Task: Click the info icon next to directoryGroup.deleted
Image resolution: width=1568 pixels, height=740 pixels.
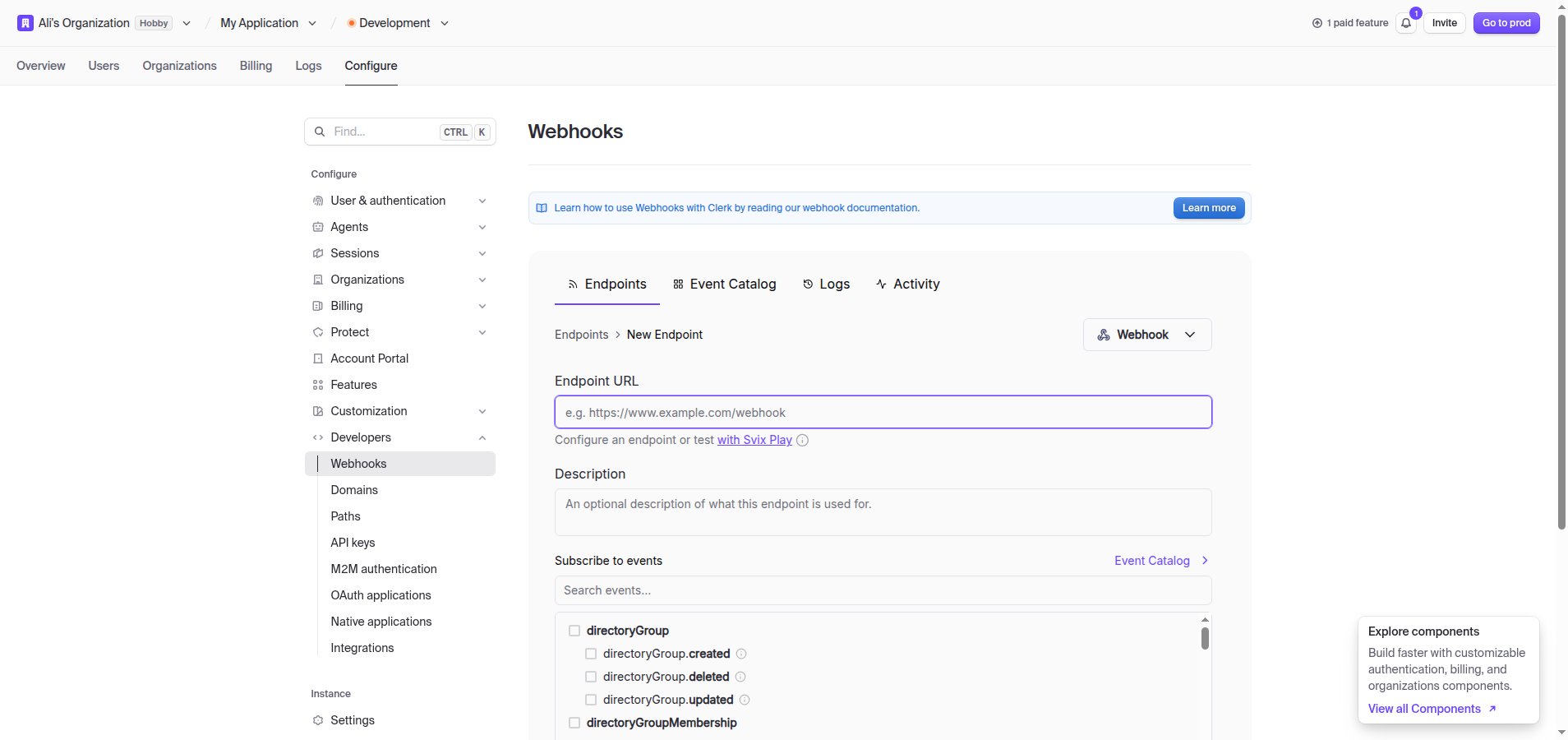Action: click(x=740, y=677)
